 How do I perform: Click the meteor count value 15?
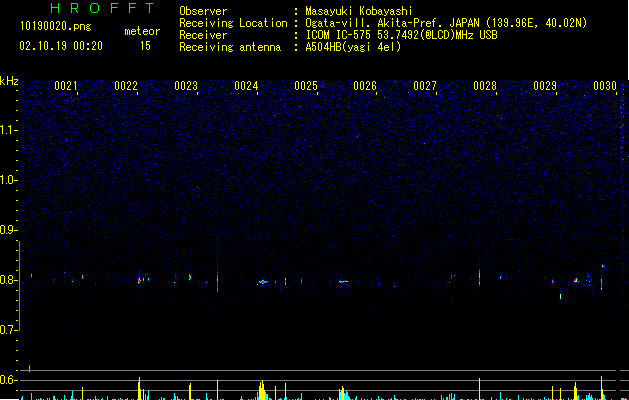point(145,46)
